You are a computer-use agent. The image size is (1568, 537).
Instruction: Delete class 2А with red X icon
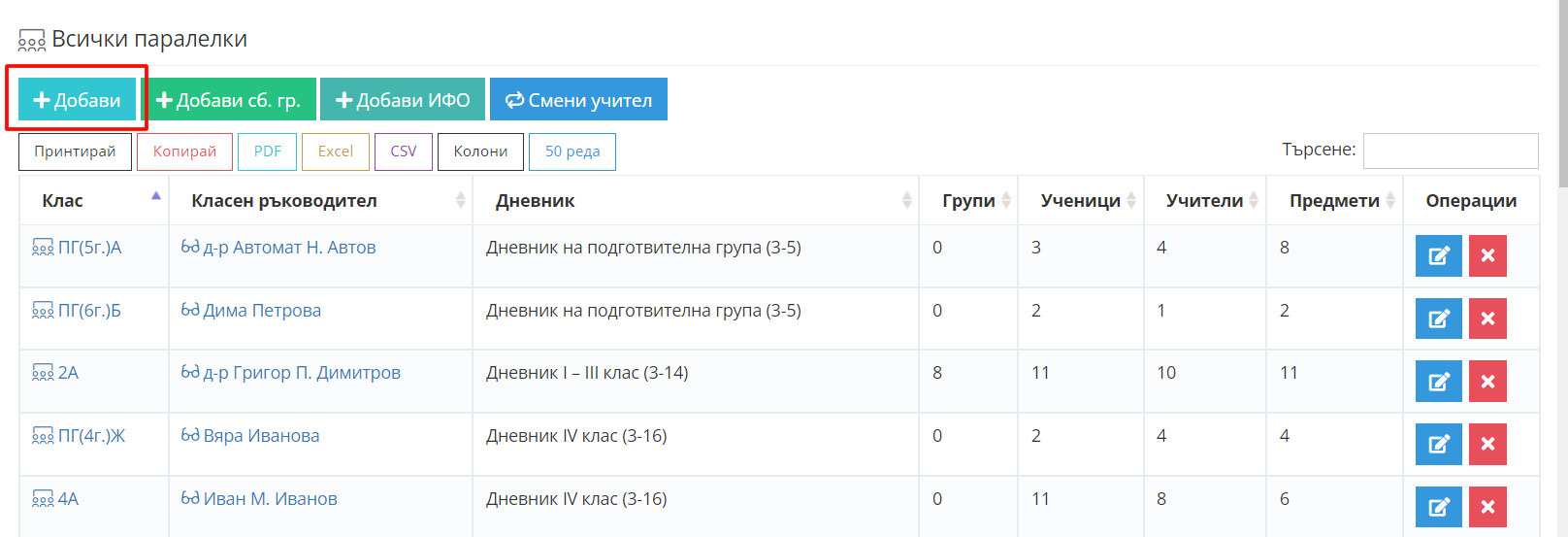[1487, 382]
